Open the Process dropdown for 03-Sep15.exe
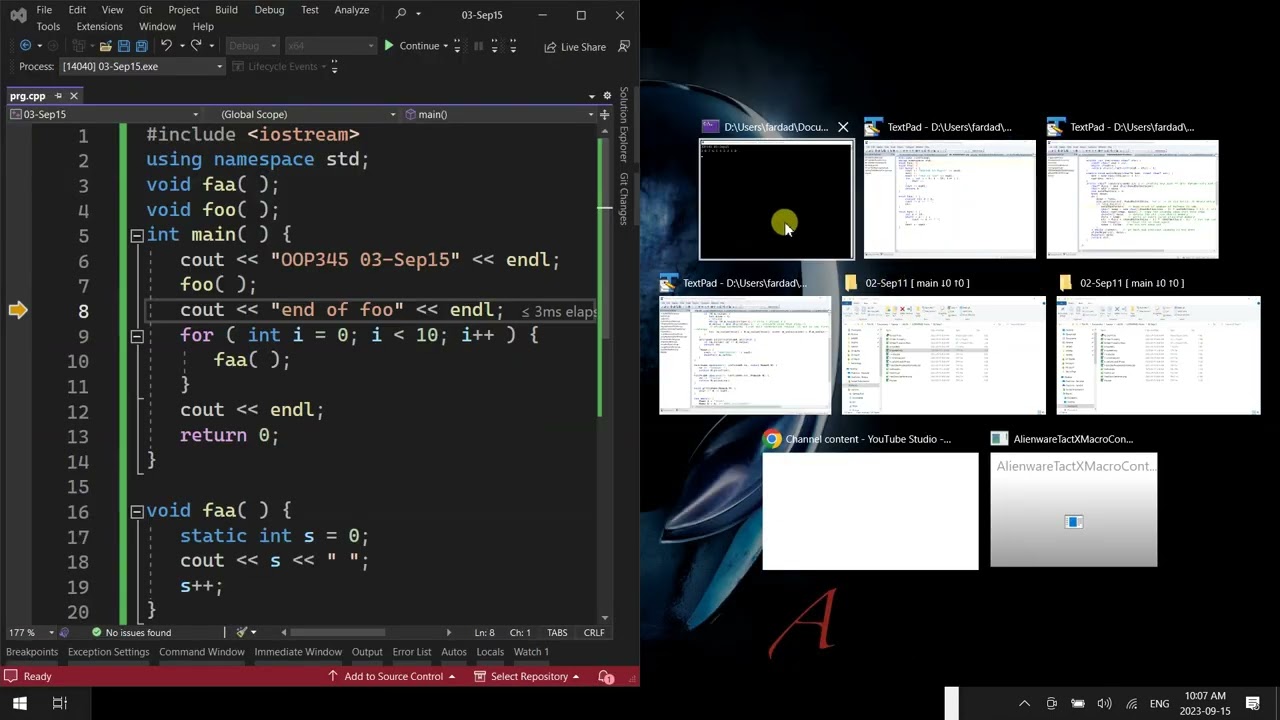Screen dimensions: 1280x720 coord(141,66)
